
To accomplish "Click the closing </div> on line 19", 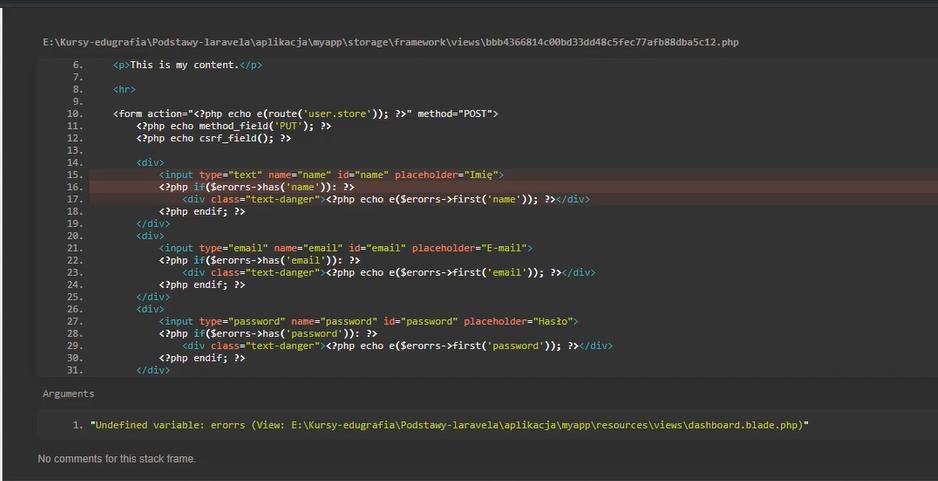I will (x=153, y=224).
